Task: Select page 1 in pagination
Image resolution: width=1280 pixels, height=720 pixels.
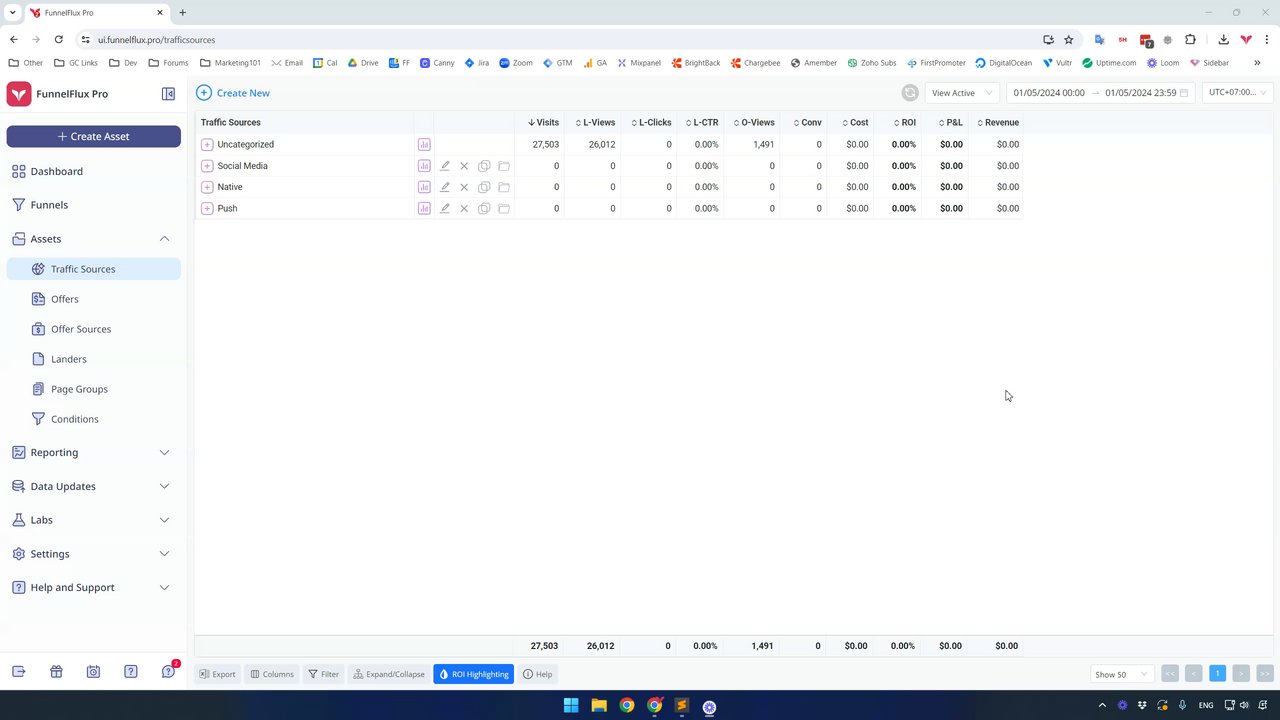Action: coord(1217,674)
